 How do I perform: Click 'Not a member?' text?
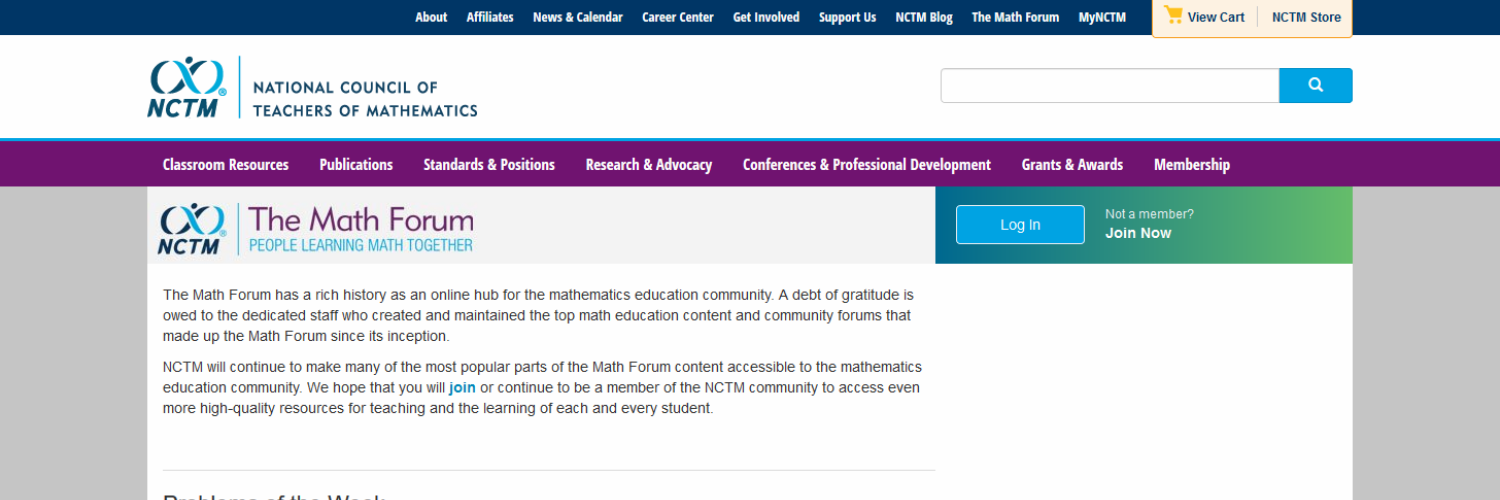(1149, 214)
